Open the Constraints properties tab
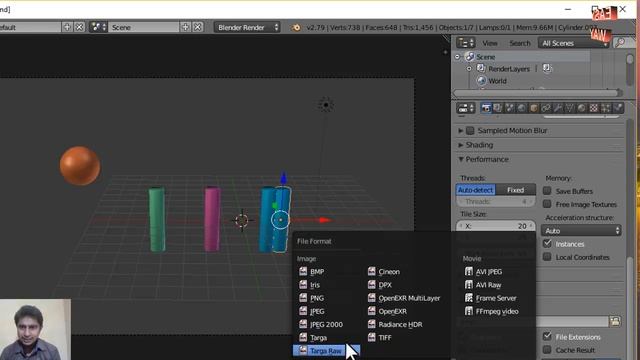Screen dimensions: 640x360 pos(546,108)
